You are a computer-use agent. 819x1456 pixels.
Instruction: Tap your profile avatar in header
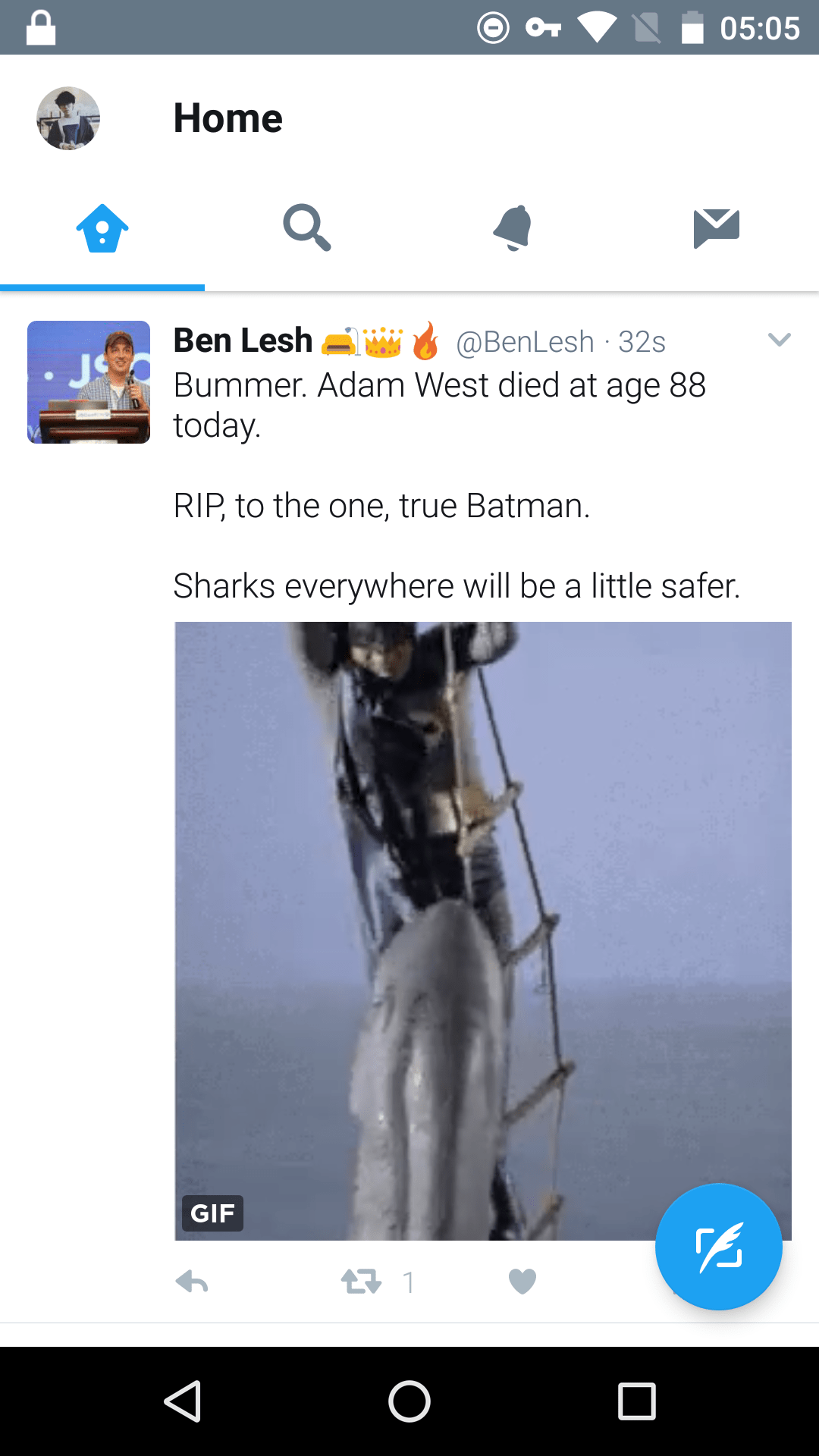coord(68,118)
